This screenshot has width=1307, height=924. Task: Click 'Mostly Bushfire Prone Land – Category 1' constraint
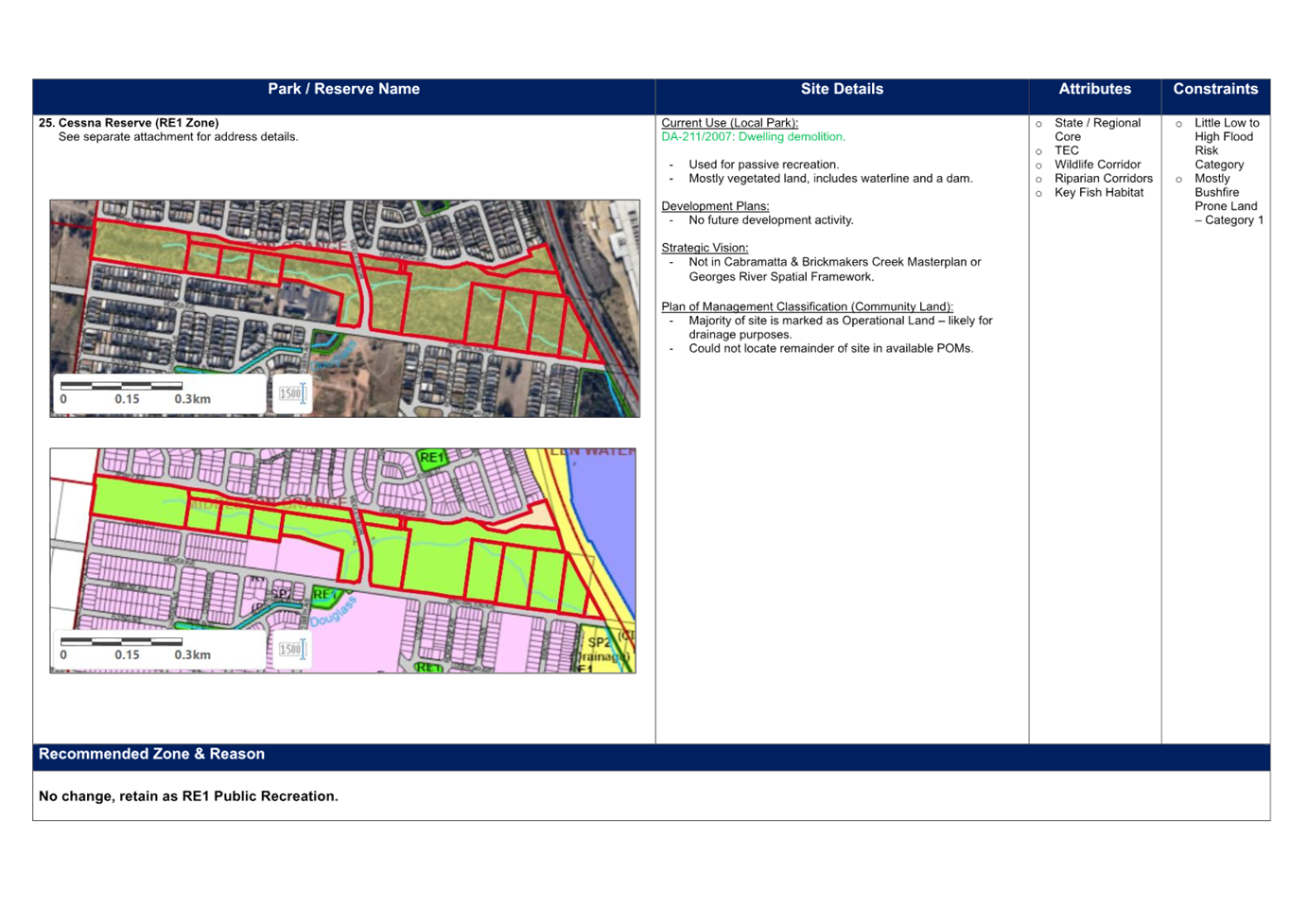tap(1229, 200)
